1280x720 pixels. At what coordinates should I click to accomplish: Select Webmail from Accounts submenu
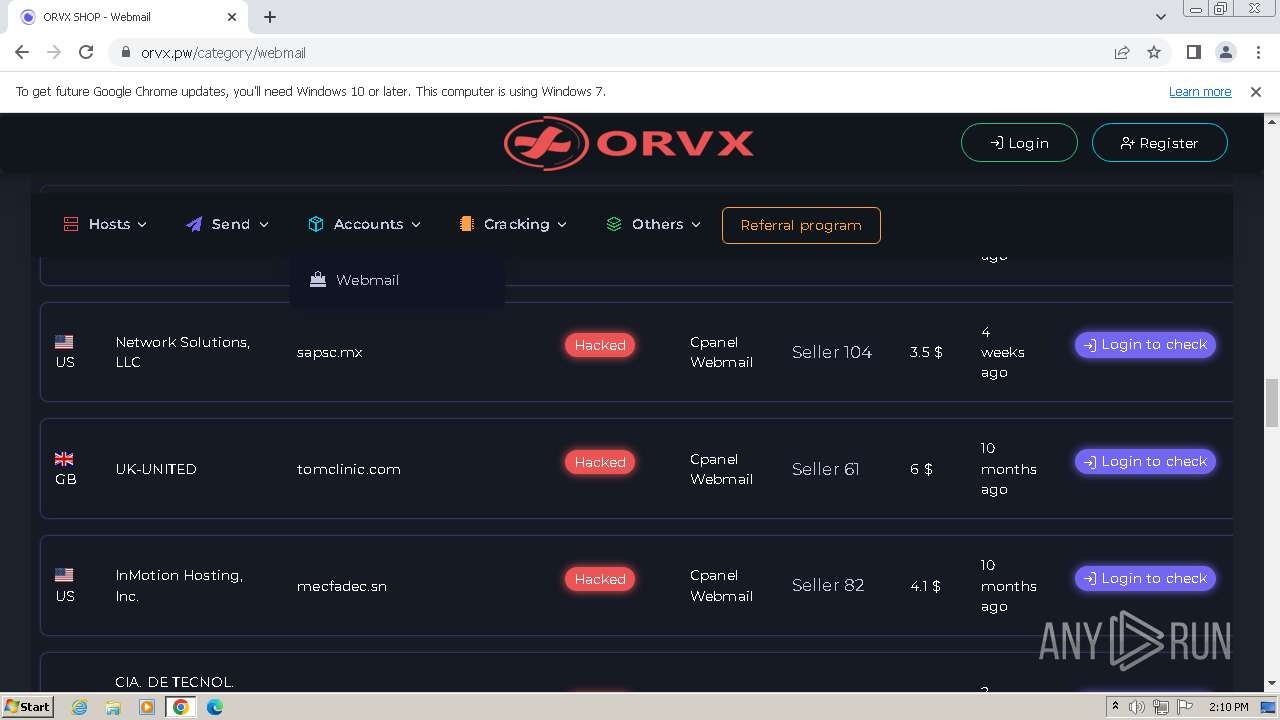[x=397, y=280]
